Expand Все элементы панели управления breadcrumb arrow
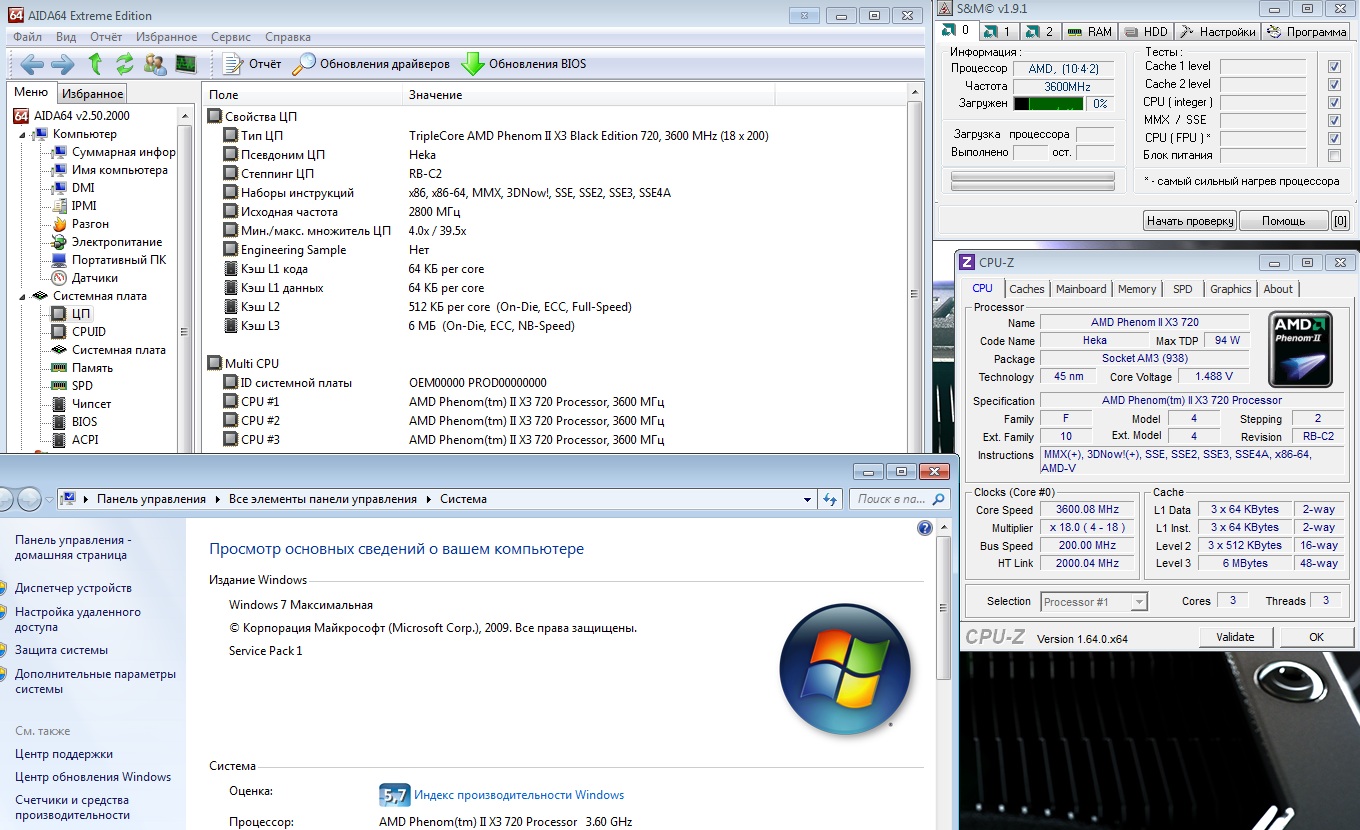This screenshot has width=1360, height=830. point(428,499)
